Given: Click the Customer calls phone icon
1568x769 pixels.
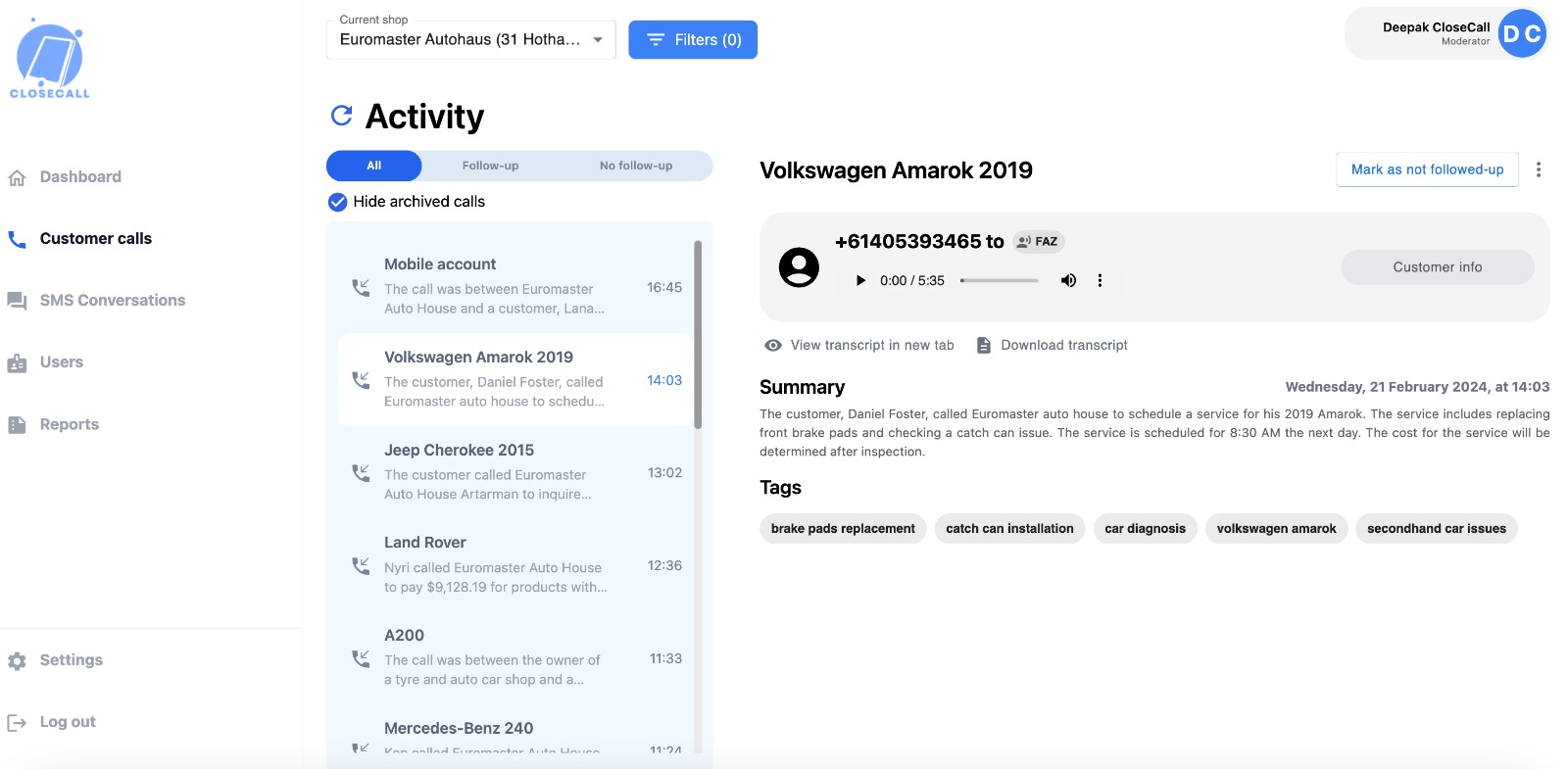Looking at the screenshot, I should coord(17,239).
